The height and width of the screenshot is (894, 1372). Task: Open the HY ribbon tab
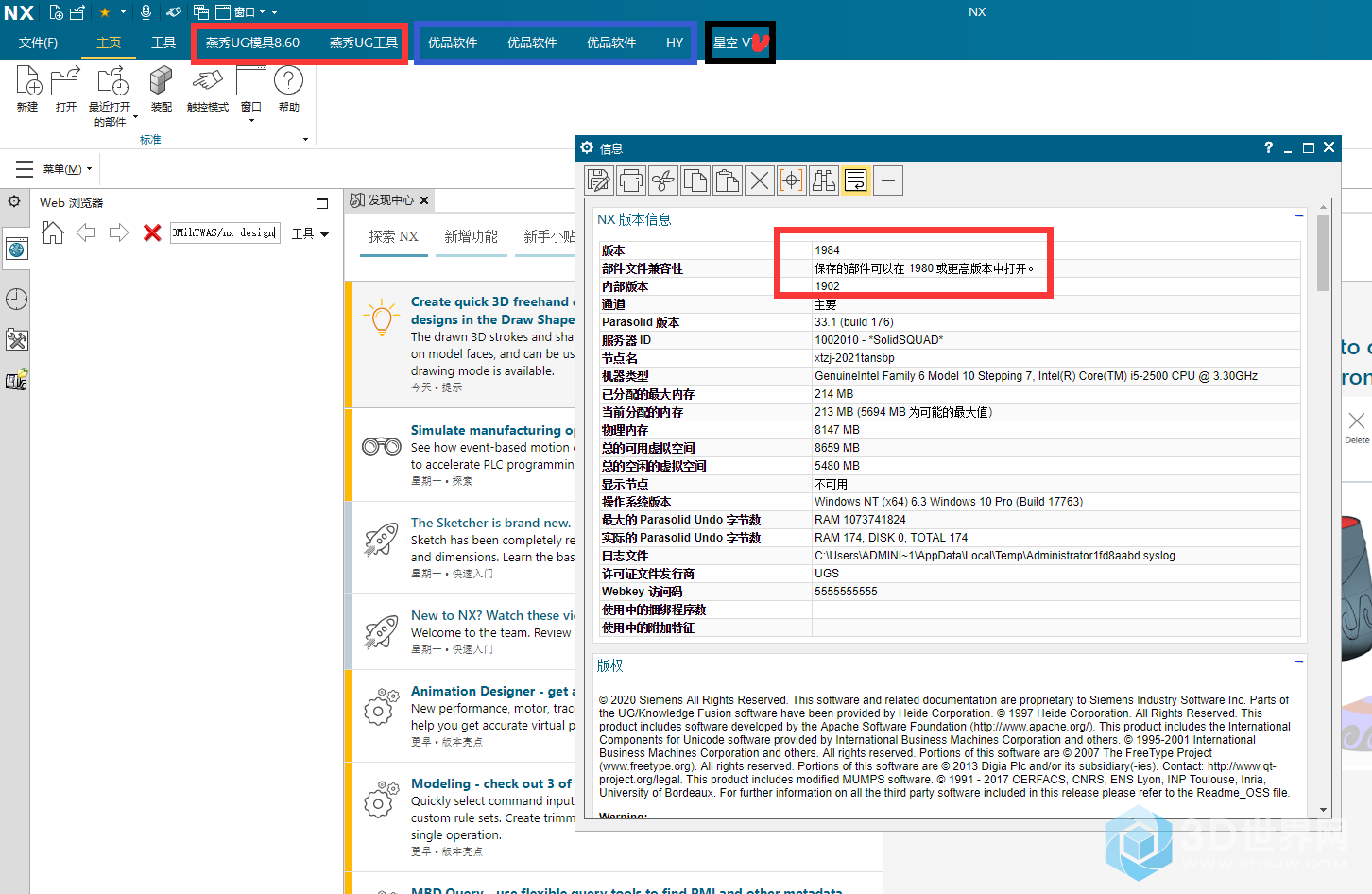click(675, 43)
